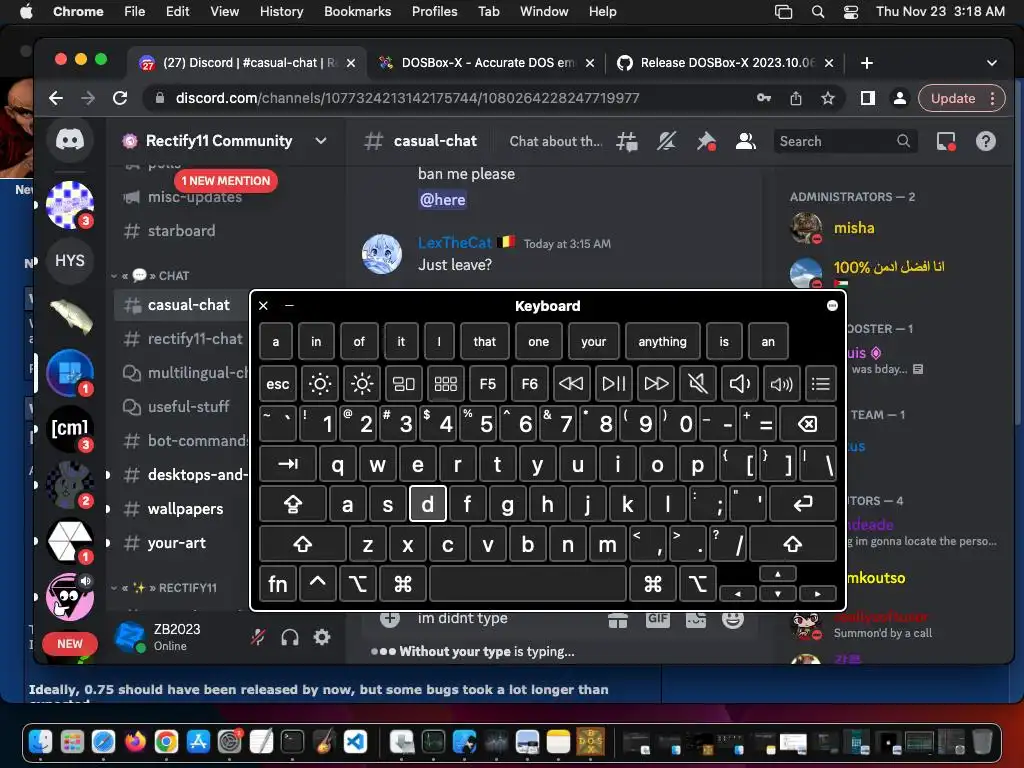Increase brightness key on on-screen keyboard
The image size is (1024, 768).
coord(362,383)
